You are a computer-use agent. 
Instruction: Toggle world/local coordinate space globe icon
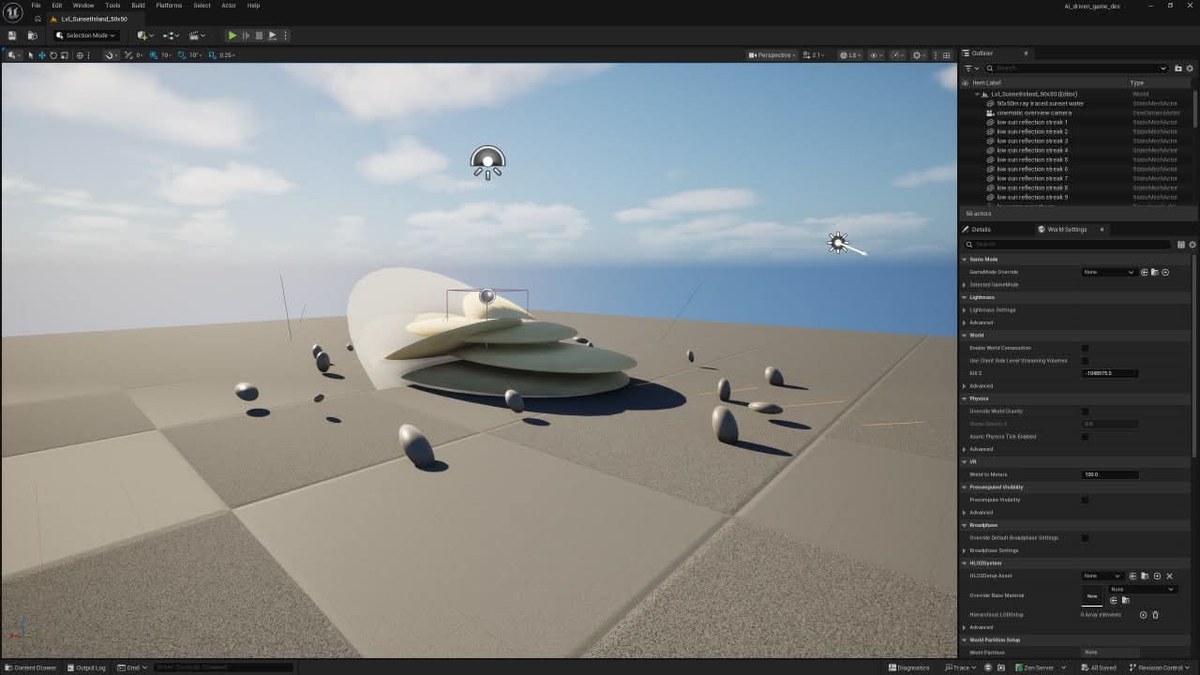coord(80,55)
